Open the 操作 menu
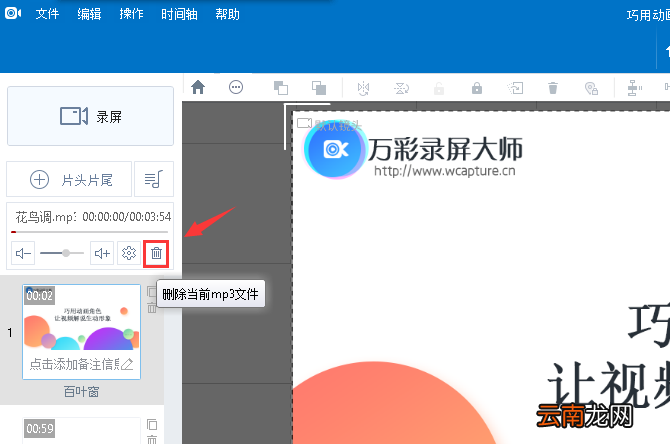670x444 pixels. point(131,14)
